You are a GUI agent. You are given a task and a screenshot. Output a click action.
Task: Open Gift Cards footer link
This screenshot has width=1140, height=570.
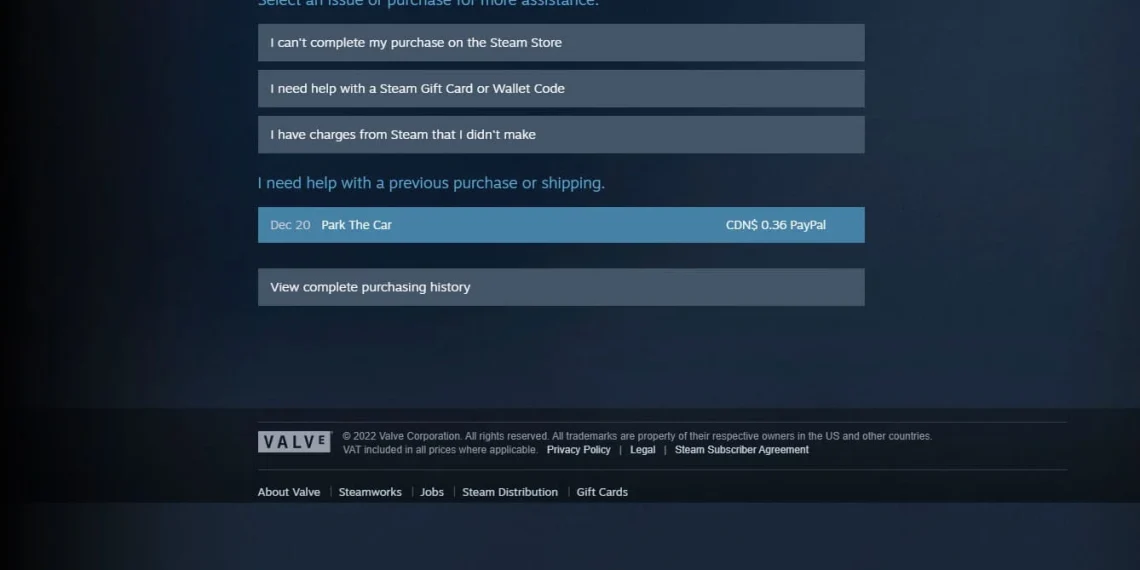tap(602, 492)
